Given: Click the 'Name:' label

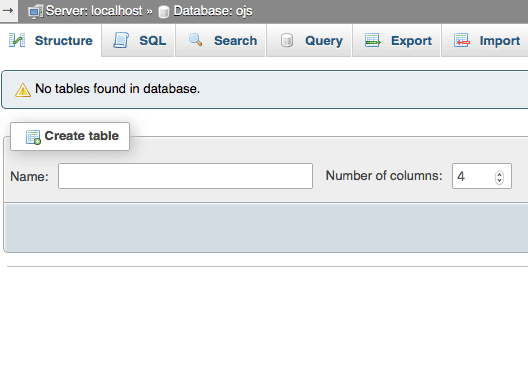Looking at the screenshot, I should [x=29, y=176].
